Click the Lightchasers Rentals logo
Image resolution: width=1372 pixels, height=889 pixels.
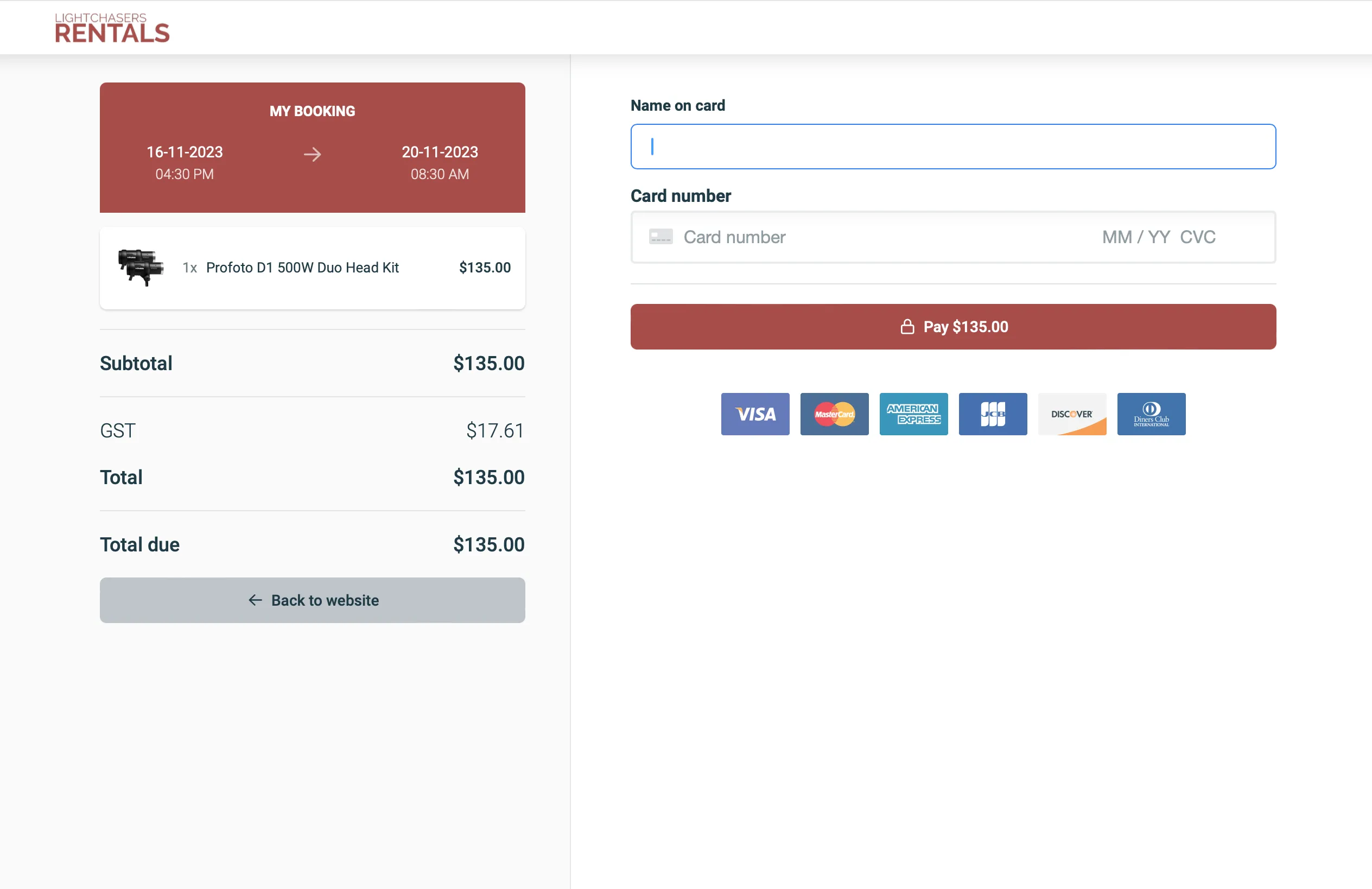point(112,28)
